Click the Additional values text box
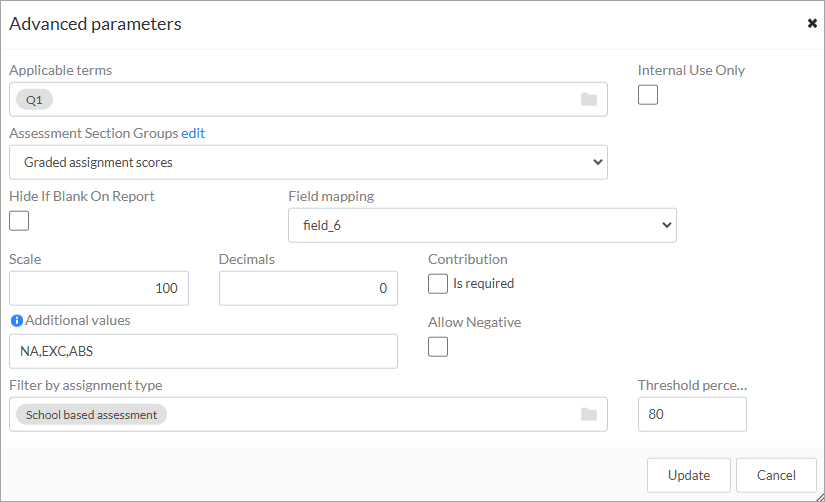 point(204,351)
